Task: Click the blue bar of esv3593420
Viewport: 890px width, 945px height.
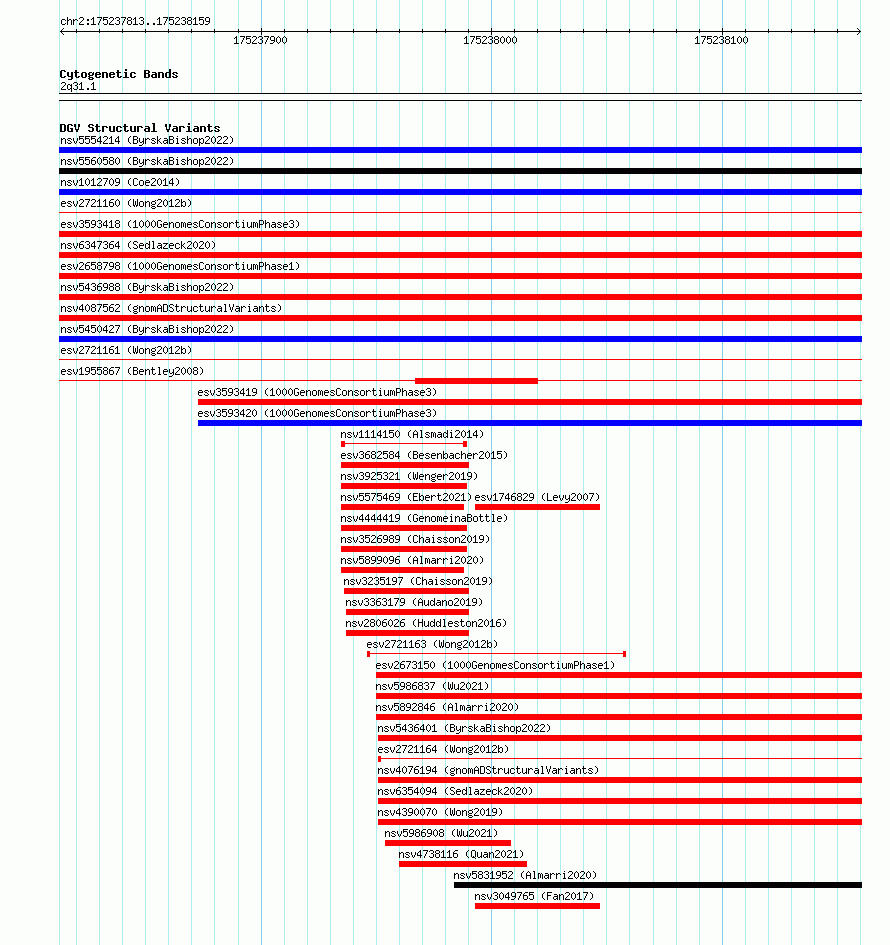Action: coord(530,423)
